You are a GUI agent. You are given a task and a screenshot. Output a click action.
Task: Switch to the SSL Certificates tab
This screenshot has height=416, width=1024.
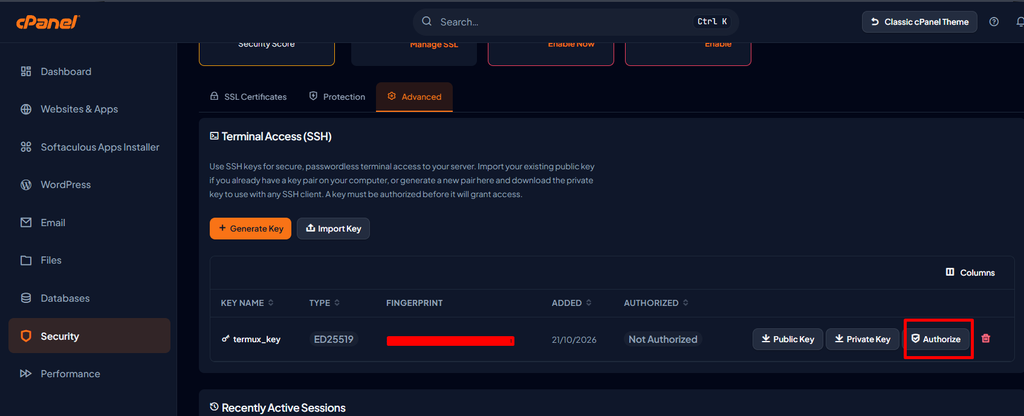pyautogui.click(x=248, y=97)
